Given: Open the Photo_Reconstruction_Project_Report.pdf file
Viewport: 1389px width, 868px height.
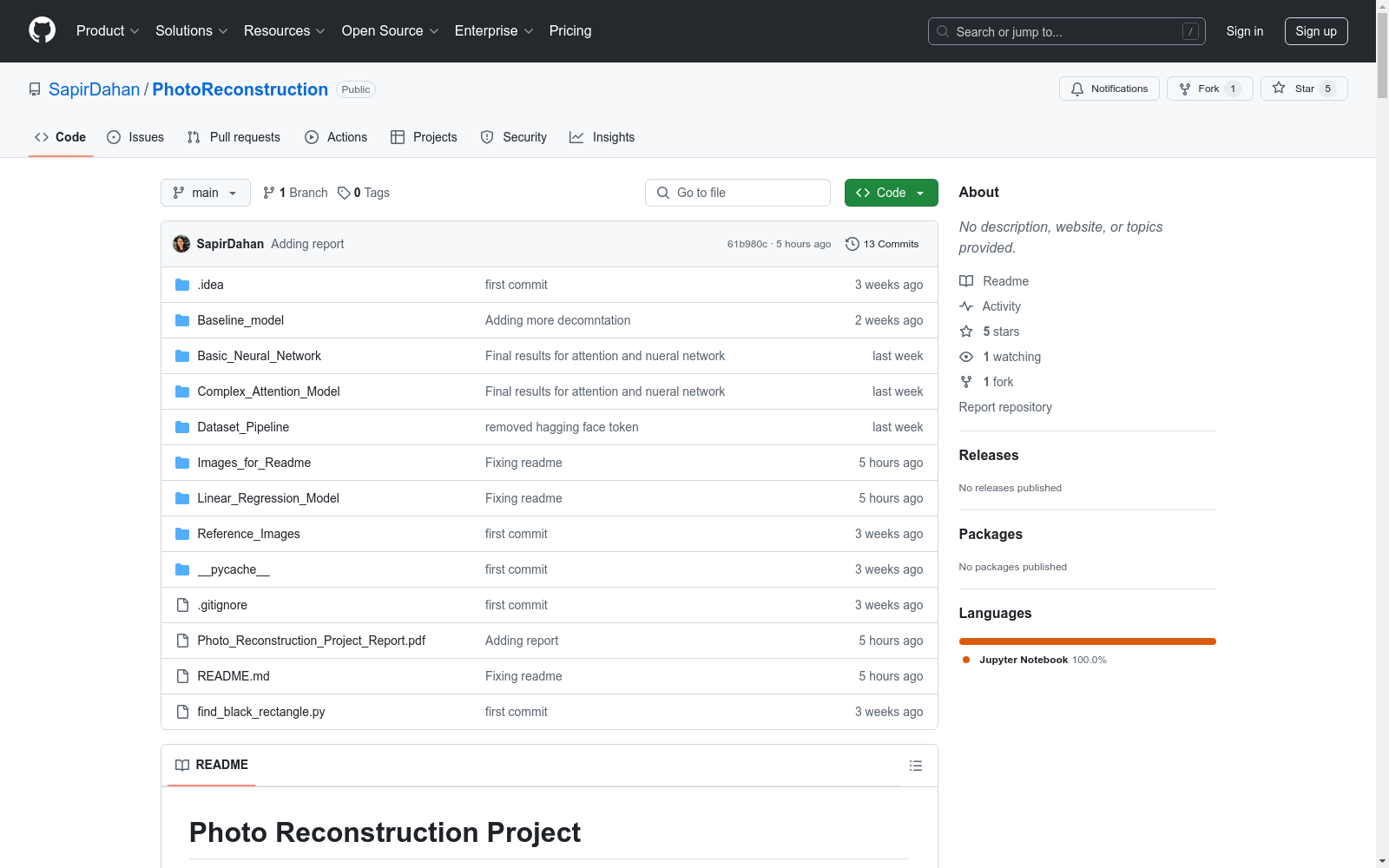Looking at the screenshot, I should coord(311,641).
